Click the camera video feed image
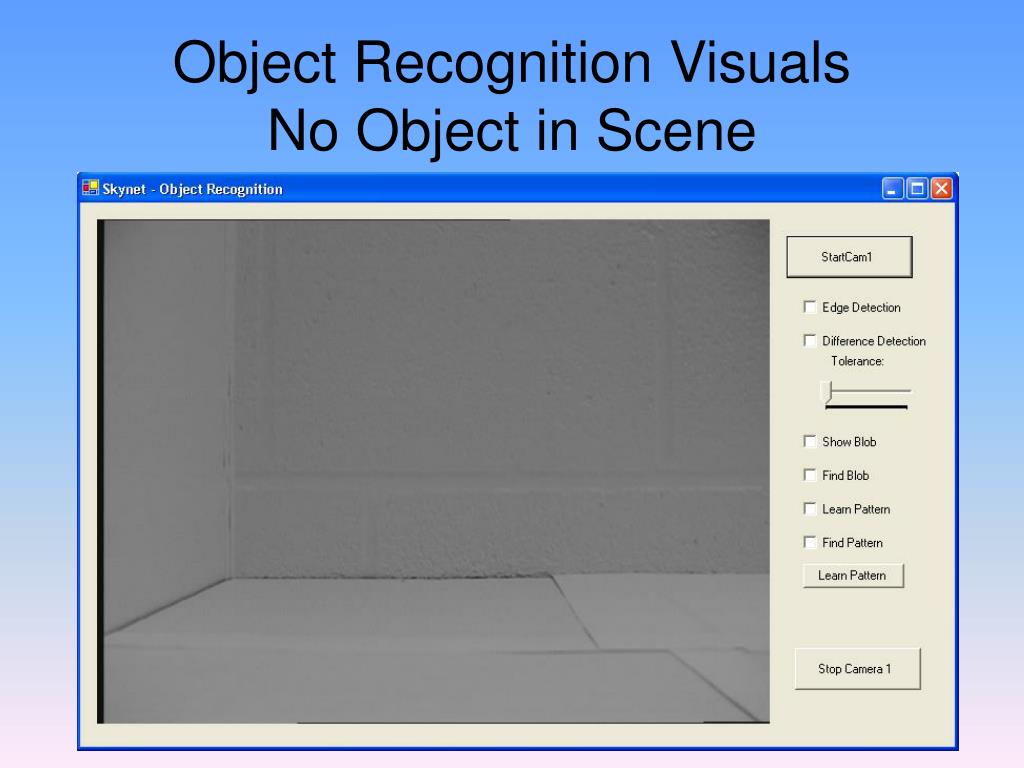The height and width of the screenshot is (768, 1024). (433, 472)
